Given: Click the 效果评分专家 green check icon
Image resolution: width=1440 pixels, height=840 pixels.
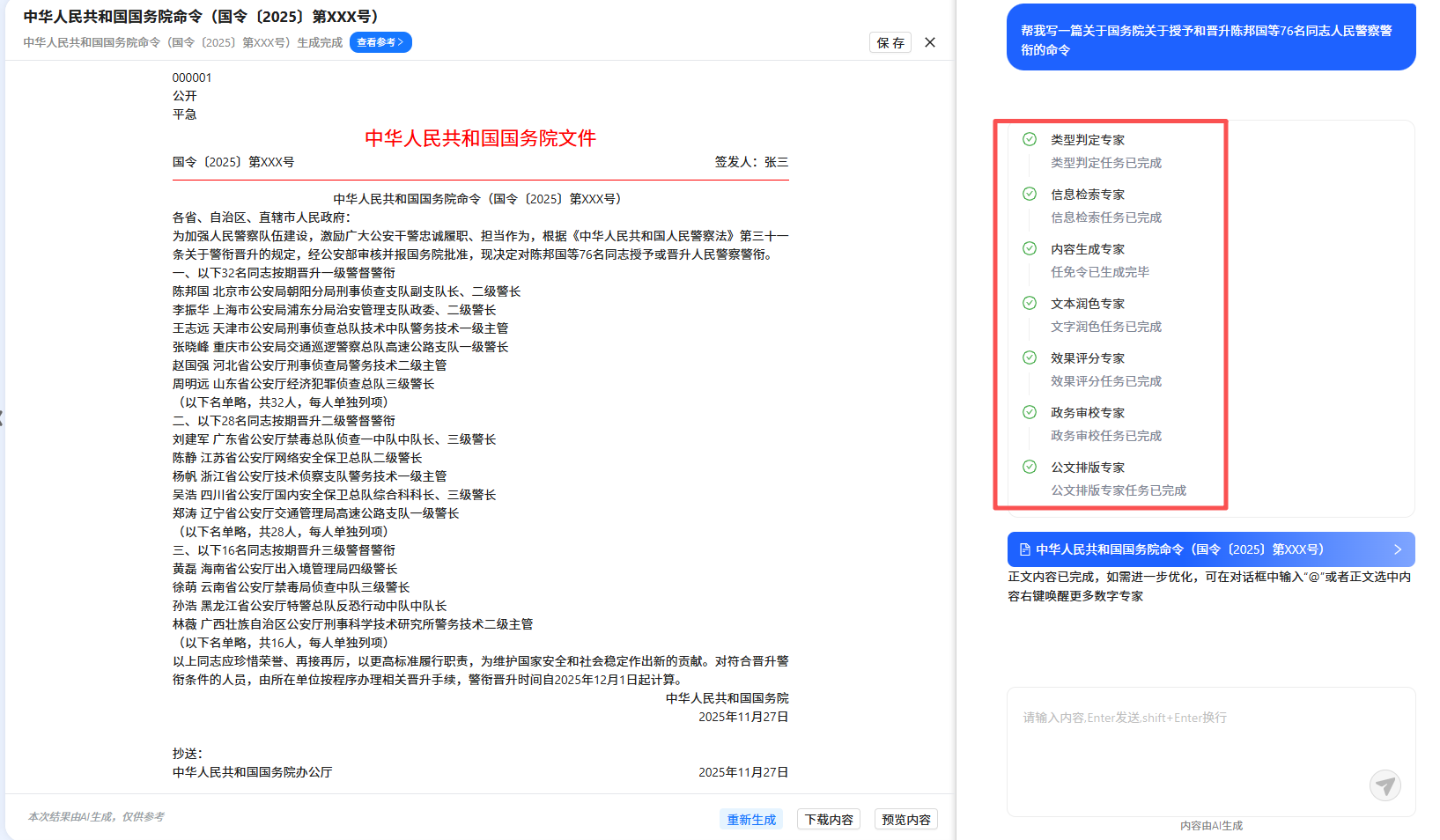Looking at the screenshot, I should (x=1029, y=357).
